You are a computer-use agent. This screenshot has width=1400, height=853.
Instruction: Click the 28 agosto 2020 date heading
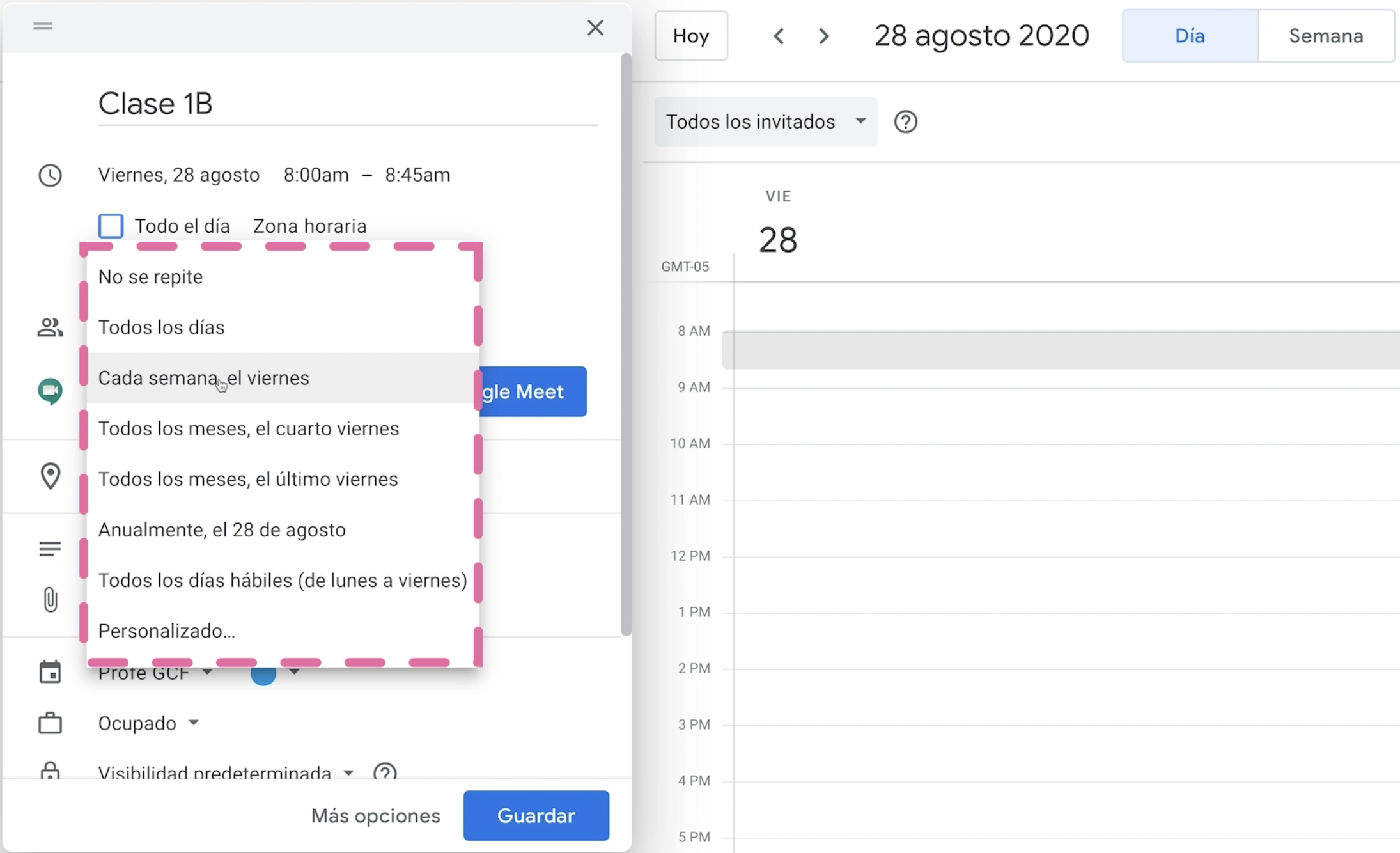[x=982, y=36]
